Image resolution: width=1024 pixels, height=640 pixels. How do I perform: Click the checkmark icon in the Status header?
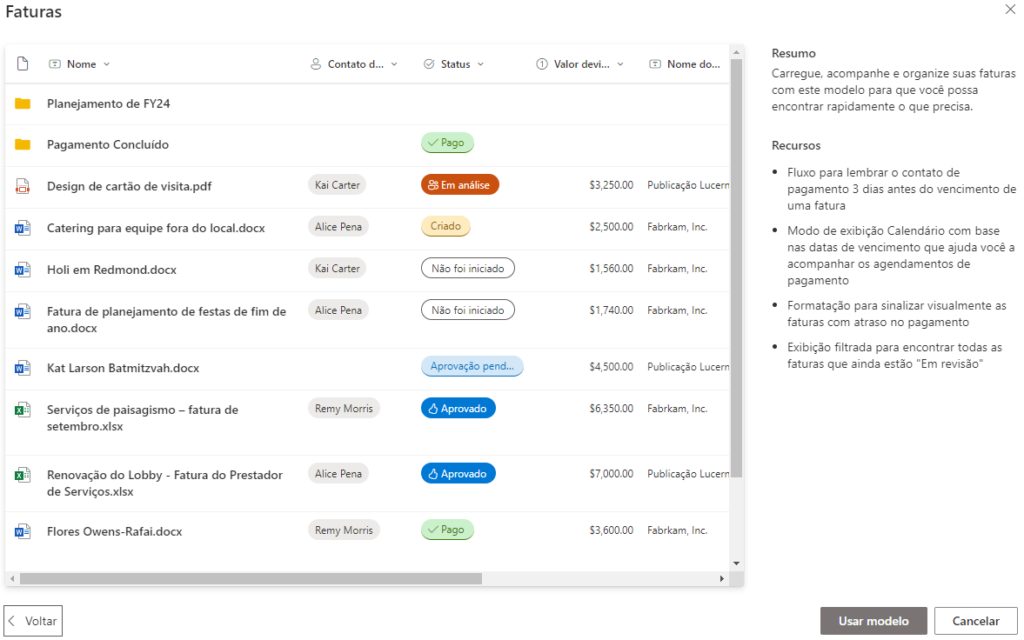pyautogui.click(x=429, y=63)
